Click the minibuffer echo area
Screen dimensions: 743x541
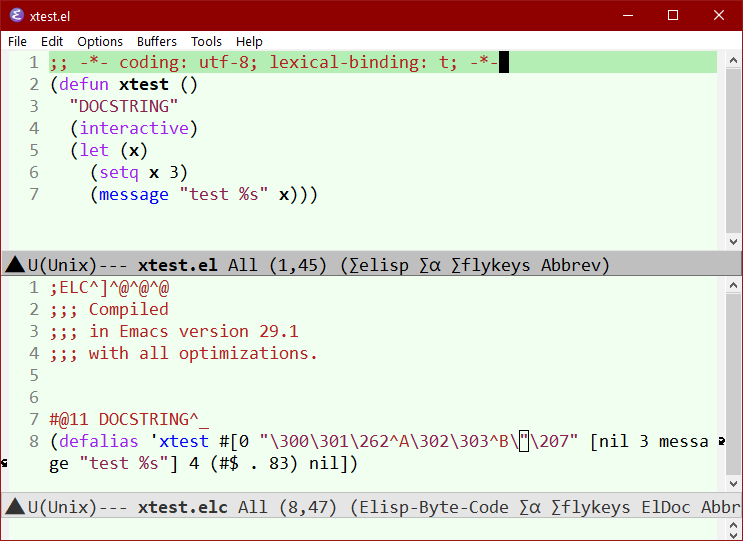pyautogui.click(x=362, y=529)
